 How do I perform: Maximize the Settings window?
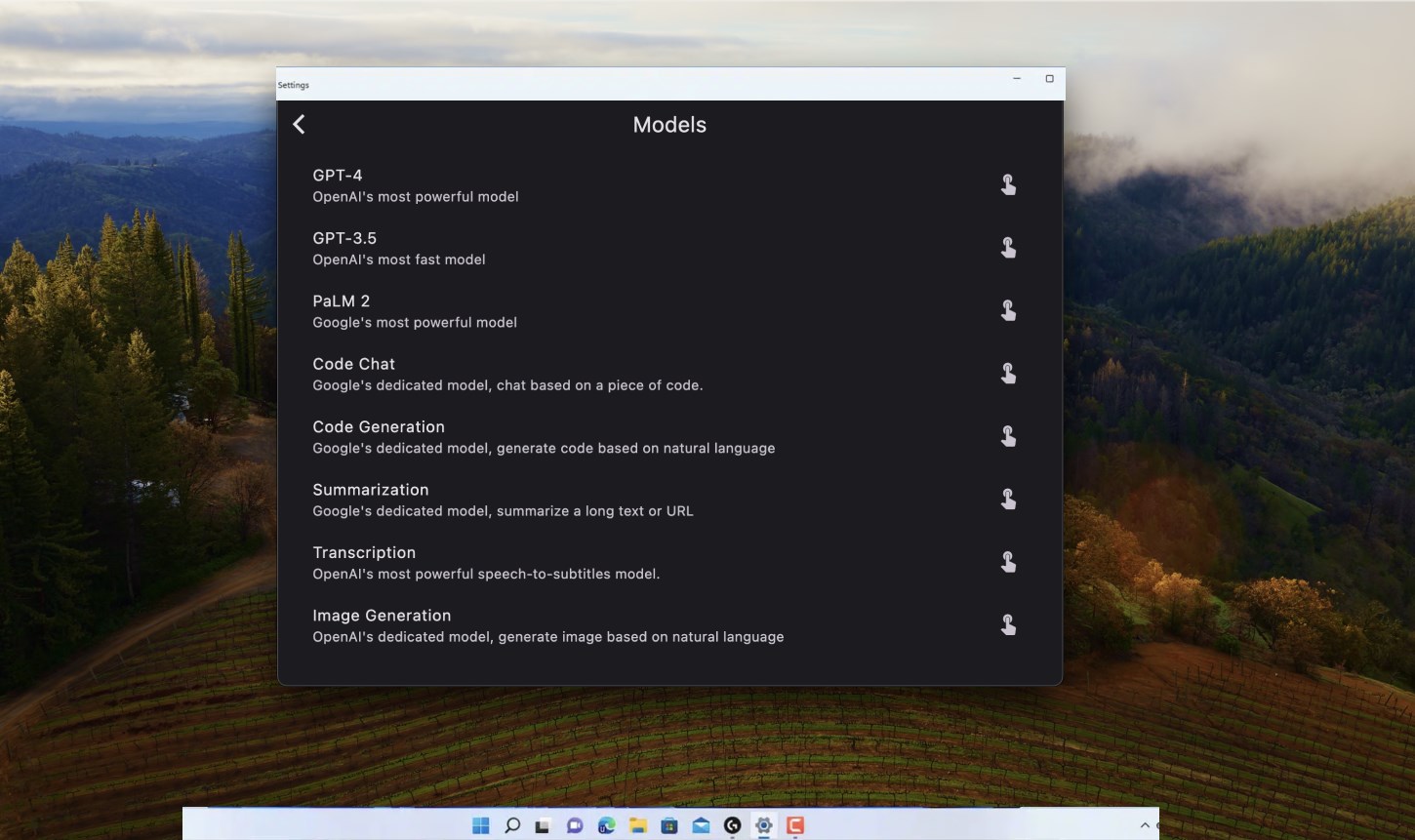[1050, 79]
